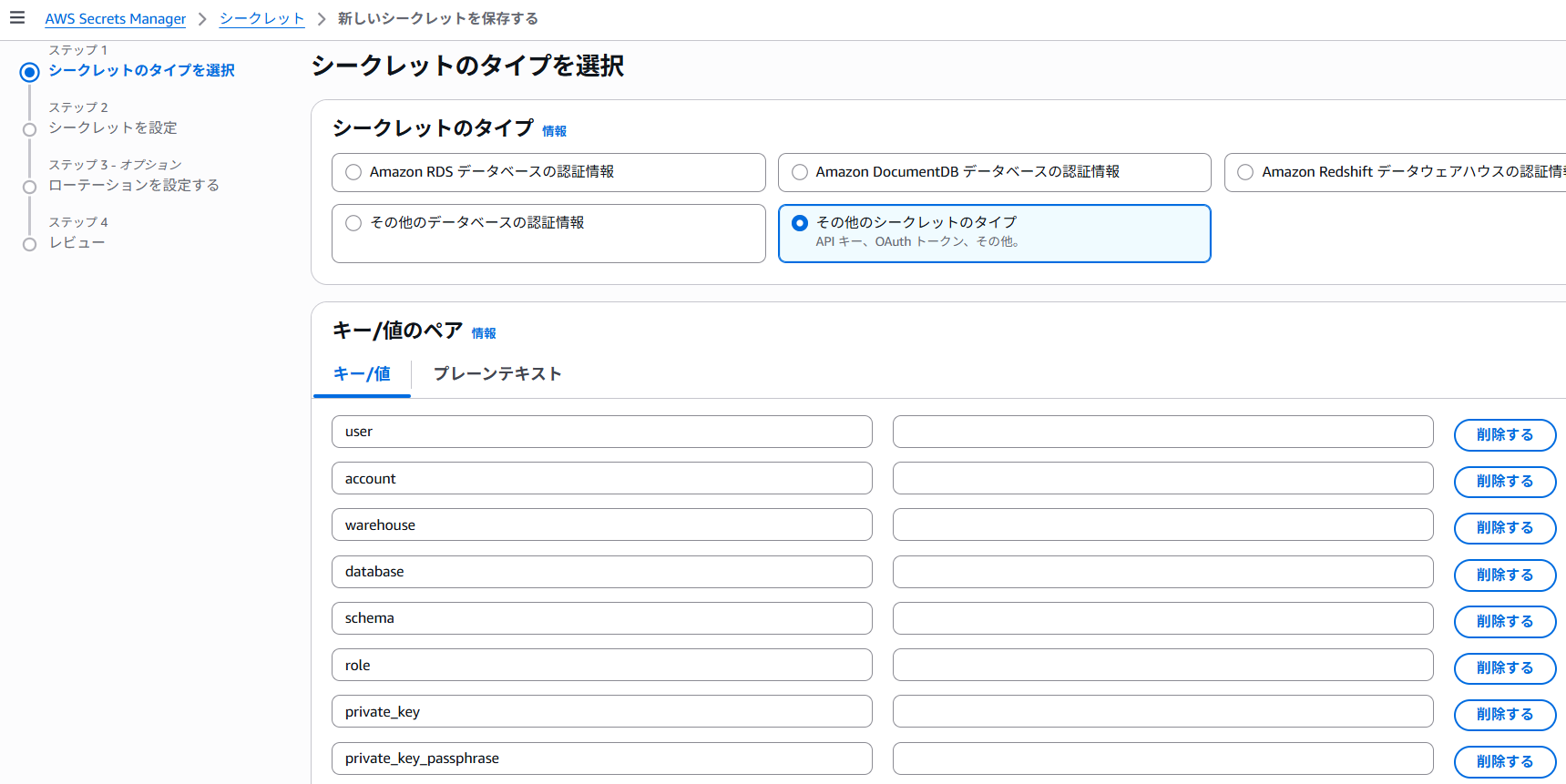The image size is (1566, 784).
Task: Focus the value field for account key
Action: pos(1163,479)
